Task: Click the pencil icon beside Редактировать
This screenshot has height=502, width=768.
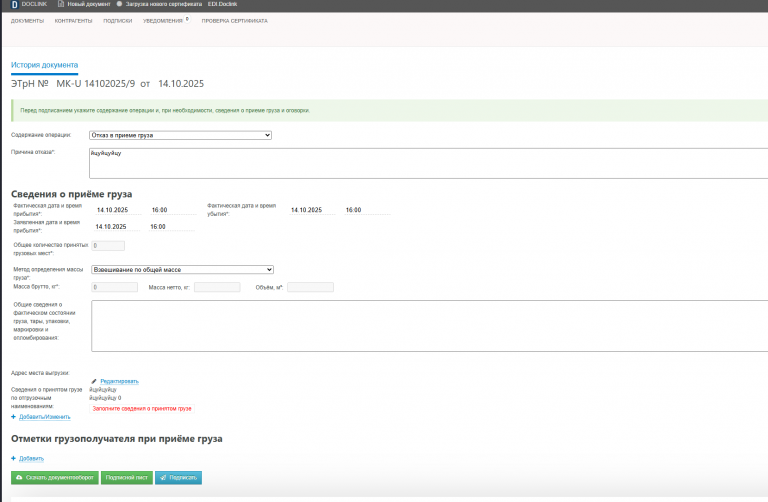Action: pyautogui.click(x=94, y=381)
